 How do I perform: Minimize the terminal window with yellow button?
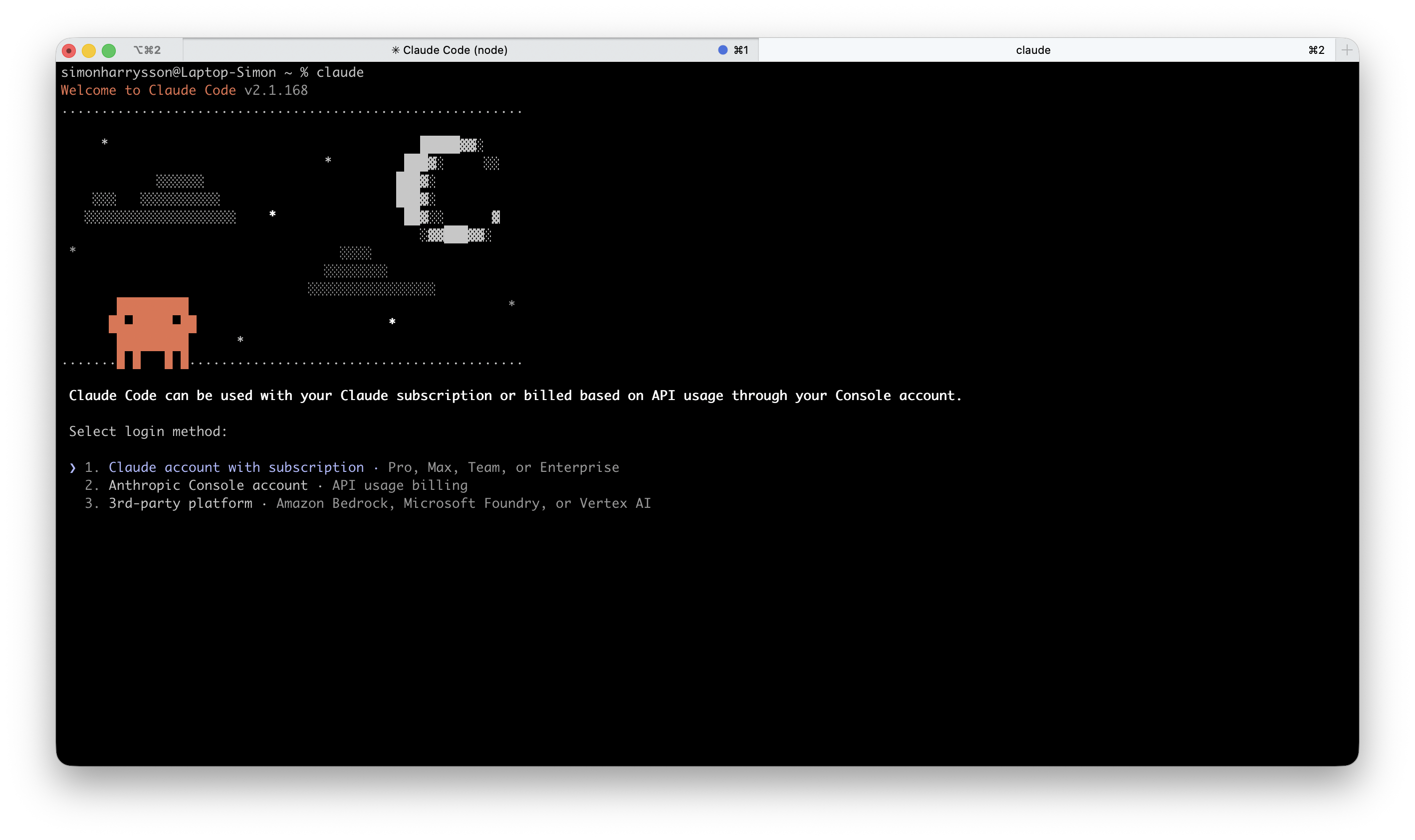click(89, 50)
